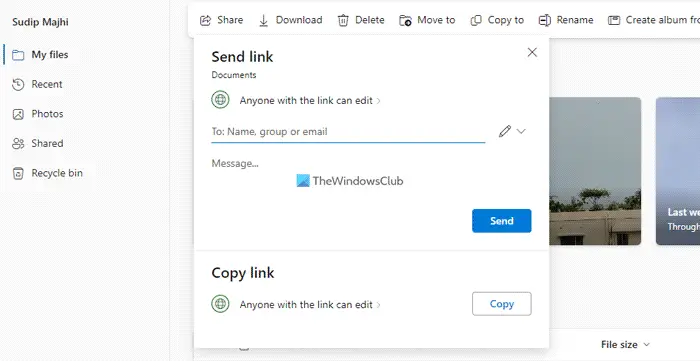The height and width of the screenshot is (361, 700).
Task: Close the Send link dialog
Action: click(532, 52)
